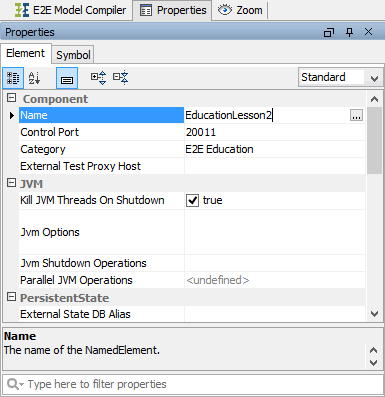Click the Collapse All categories icon
Screen dimensions: 385x397
(x=120, y=78)
